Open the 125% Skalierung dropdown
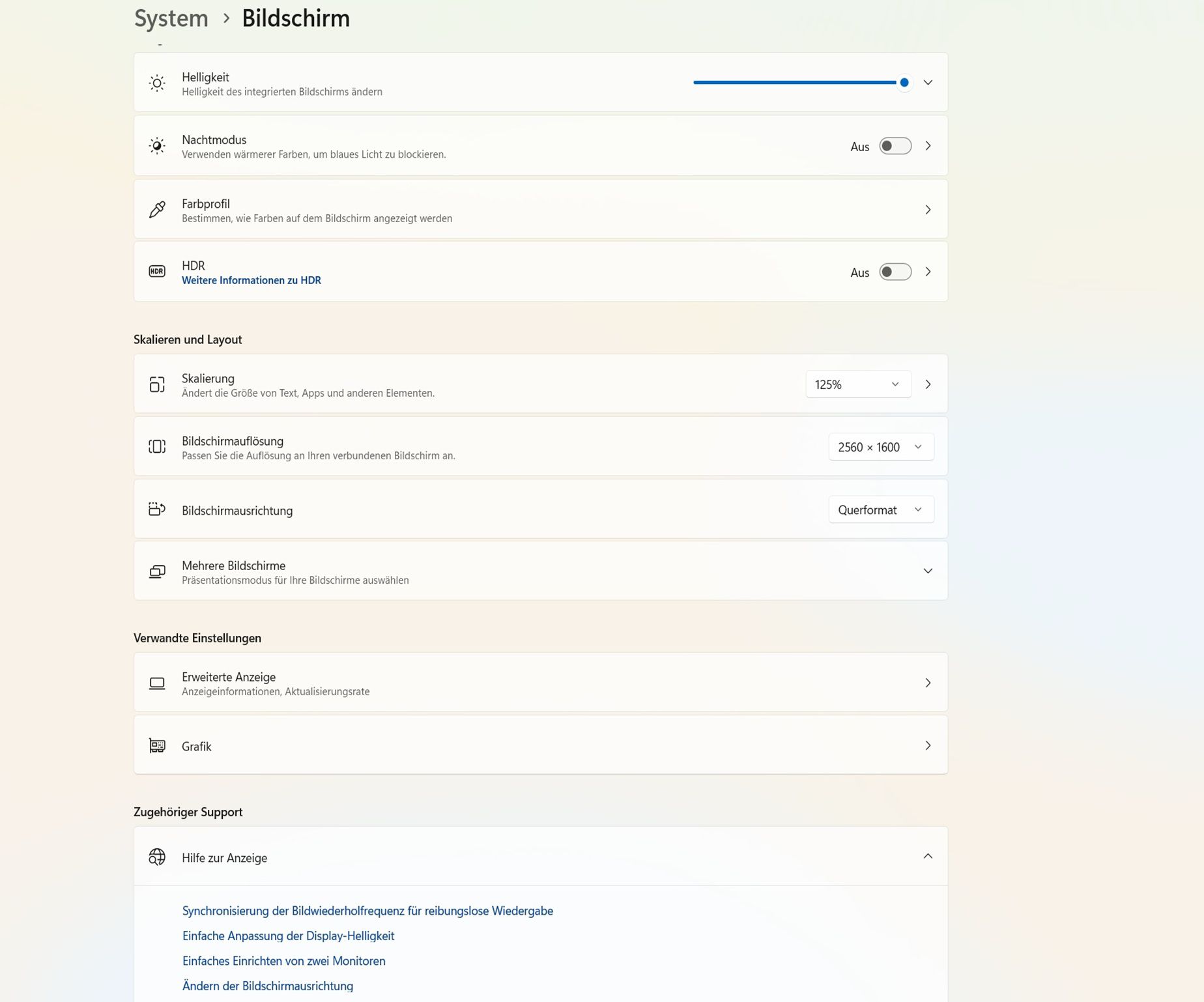The width and height of the screenshot is (1204, 1002). pyautogui.click(x=857, y=384)
